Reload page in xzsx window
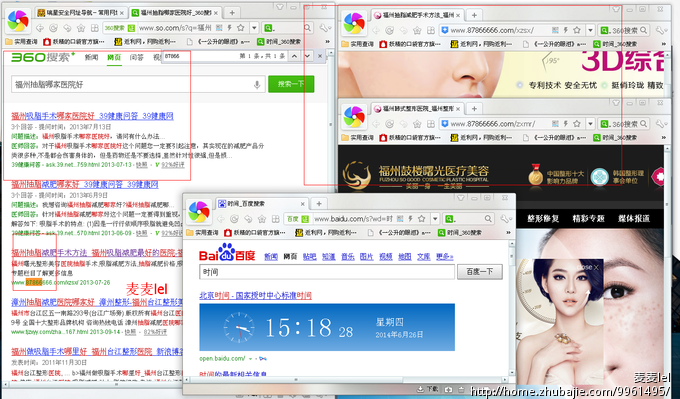Image resolution: width=680 pixels, height=399 pixels. pyautogui.click(x=390, y=30)
